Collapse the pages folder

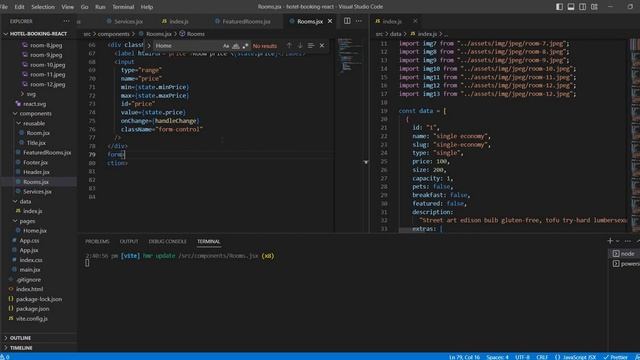point(27,221)
